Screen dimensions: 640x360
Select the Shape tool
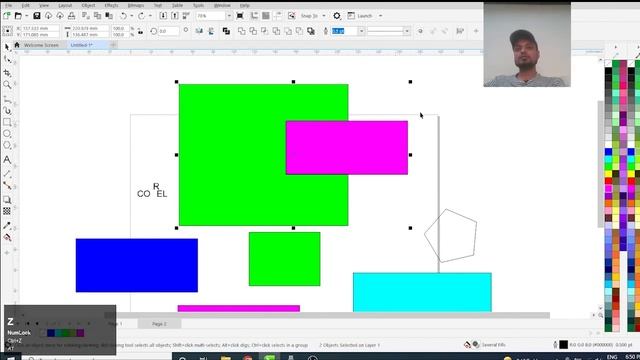(x=7, y=60)
